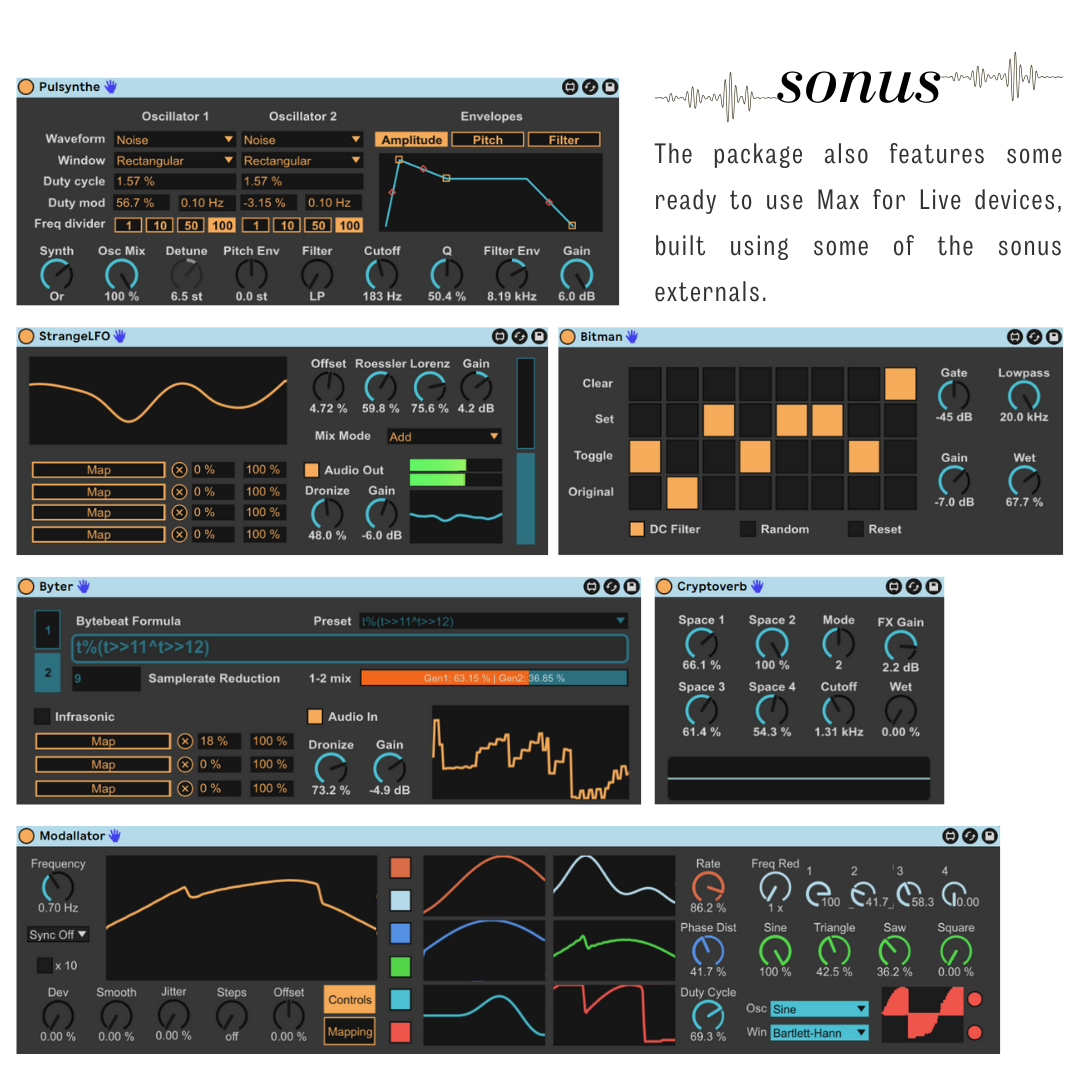Viewport: 1080px width, 1080px height.
Task: Open the Oscillator 1 Waveform dropdown
Action: point(174,140)
